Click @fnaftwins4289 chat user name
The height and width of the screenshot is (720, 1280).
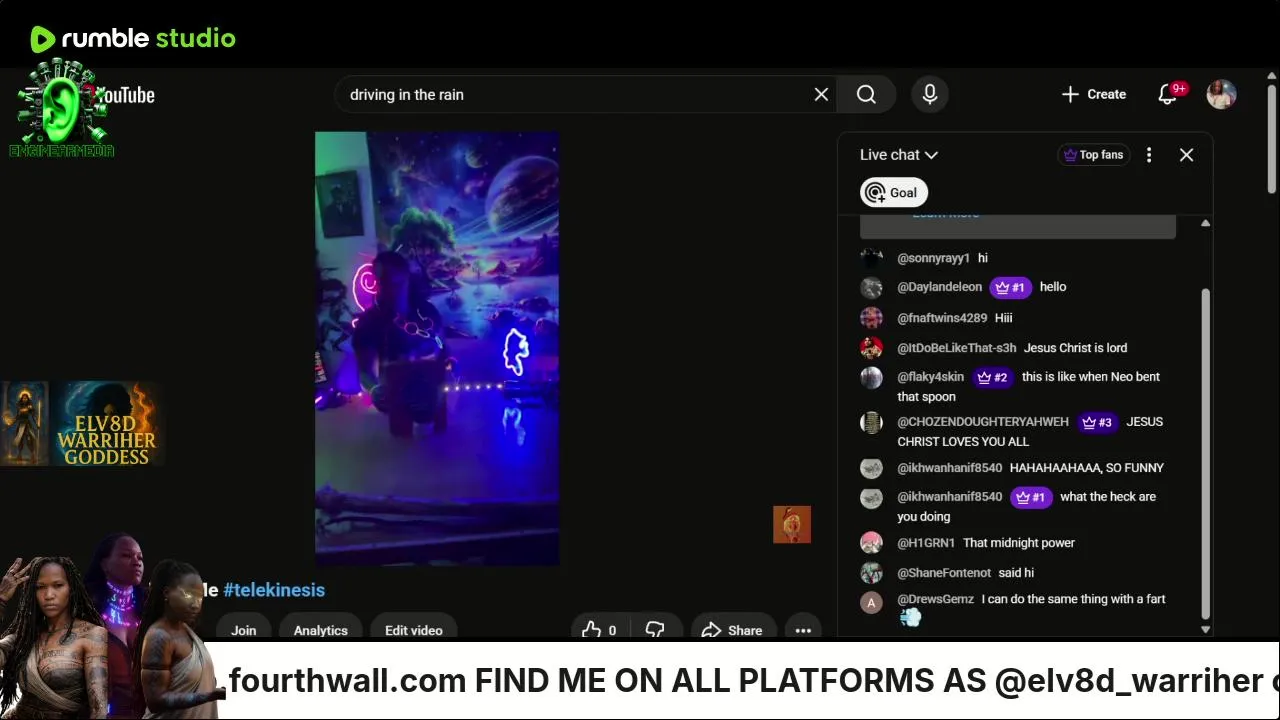(942, 318)
